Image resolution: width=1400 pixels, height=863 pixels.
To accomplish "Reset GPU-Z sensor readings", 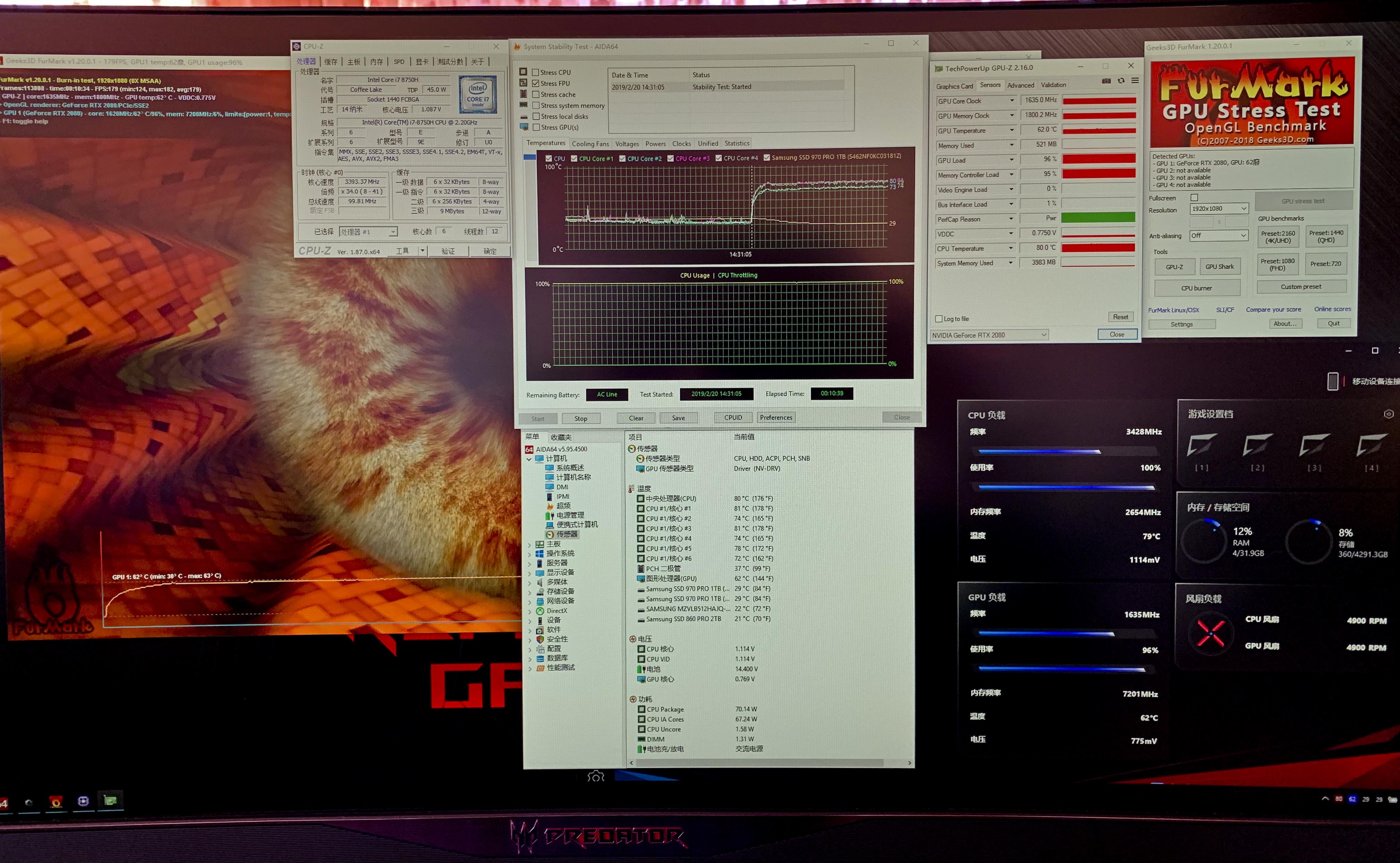I will pyautogui.click(x=1120, y=317).
